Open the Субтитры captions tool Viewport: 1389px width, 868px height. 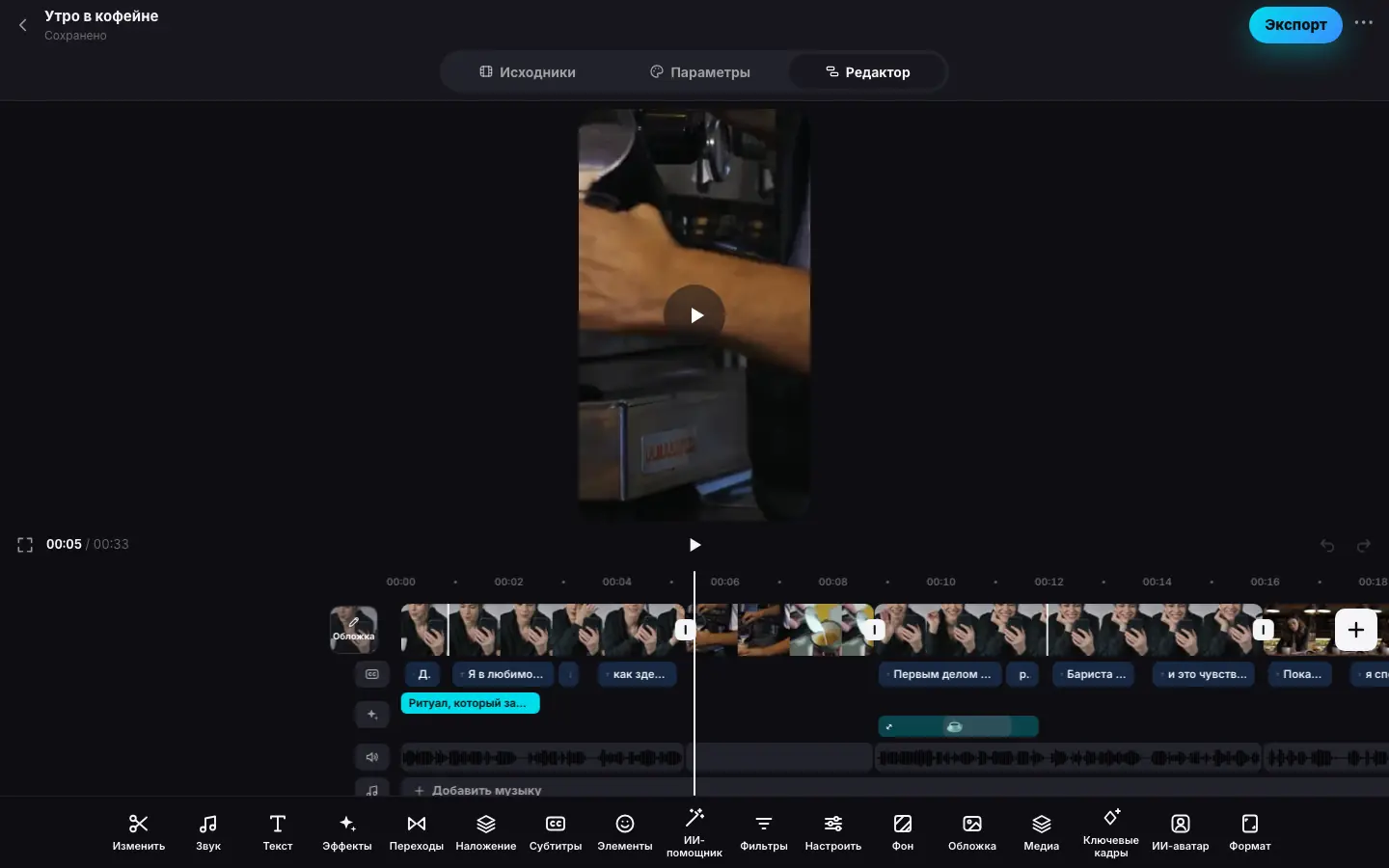tap(556, 832)
